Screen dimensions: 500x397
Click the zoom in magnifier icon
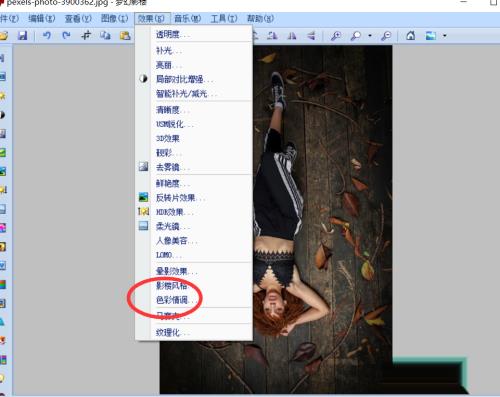pyautogui.click(x=336, y=35)
